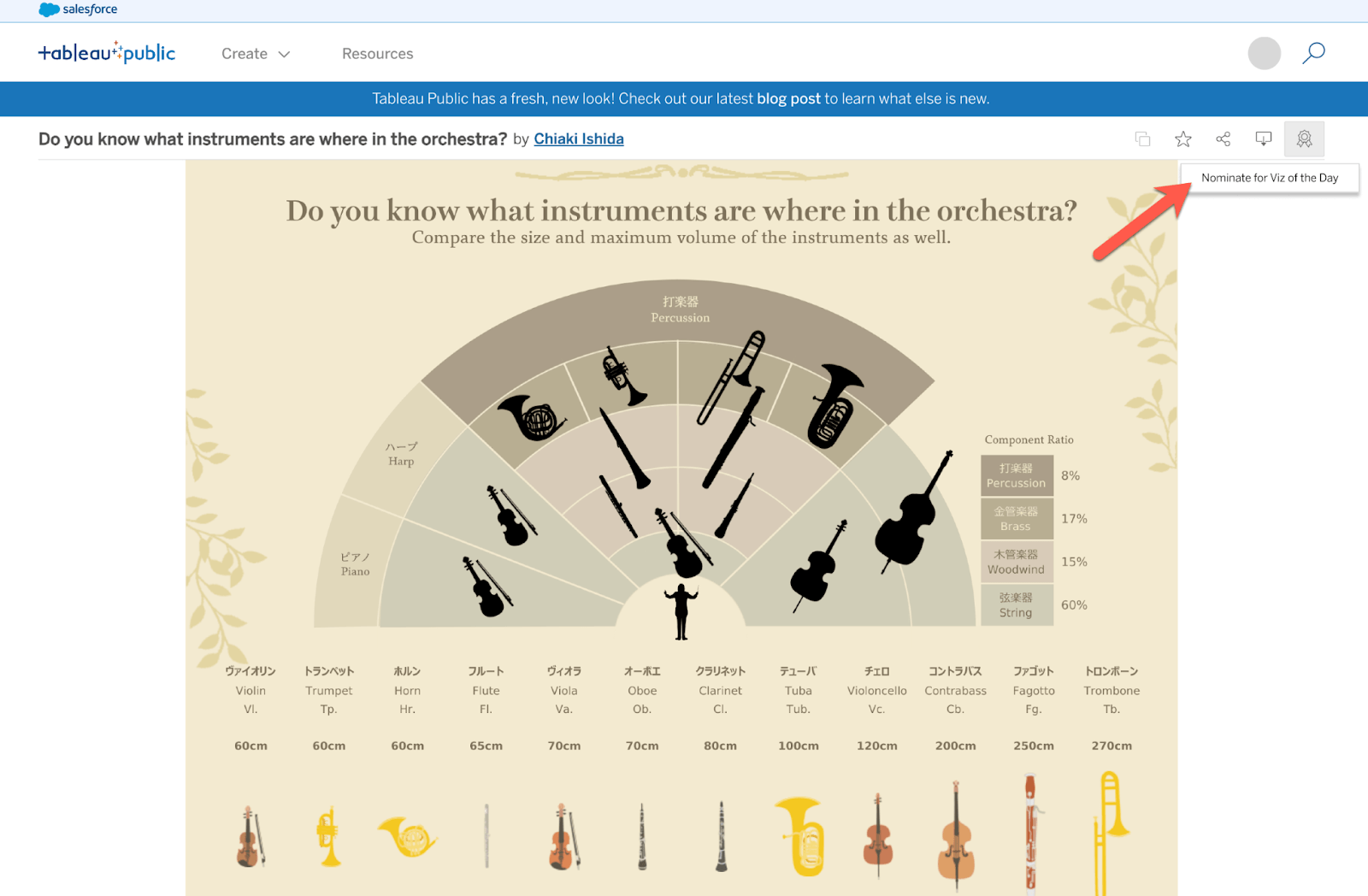
Task: Click the blog post link in the banner
Action: pos(787,98)
